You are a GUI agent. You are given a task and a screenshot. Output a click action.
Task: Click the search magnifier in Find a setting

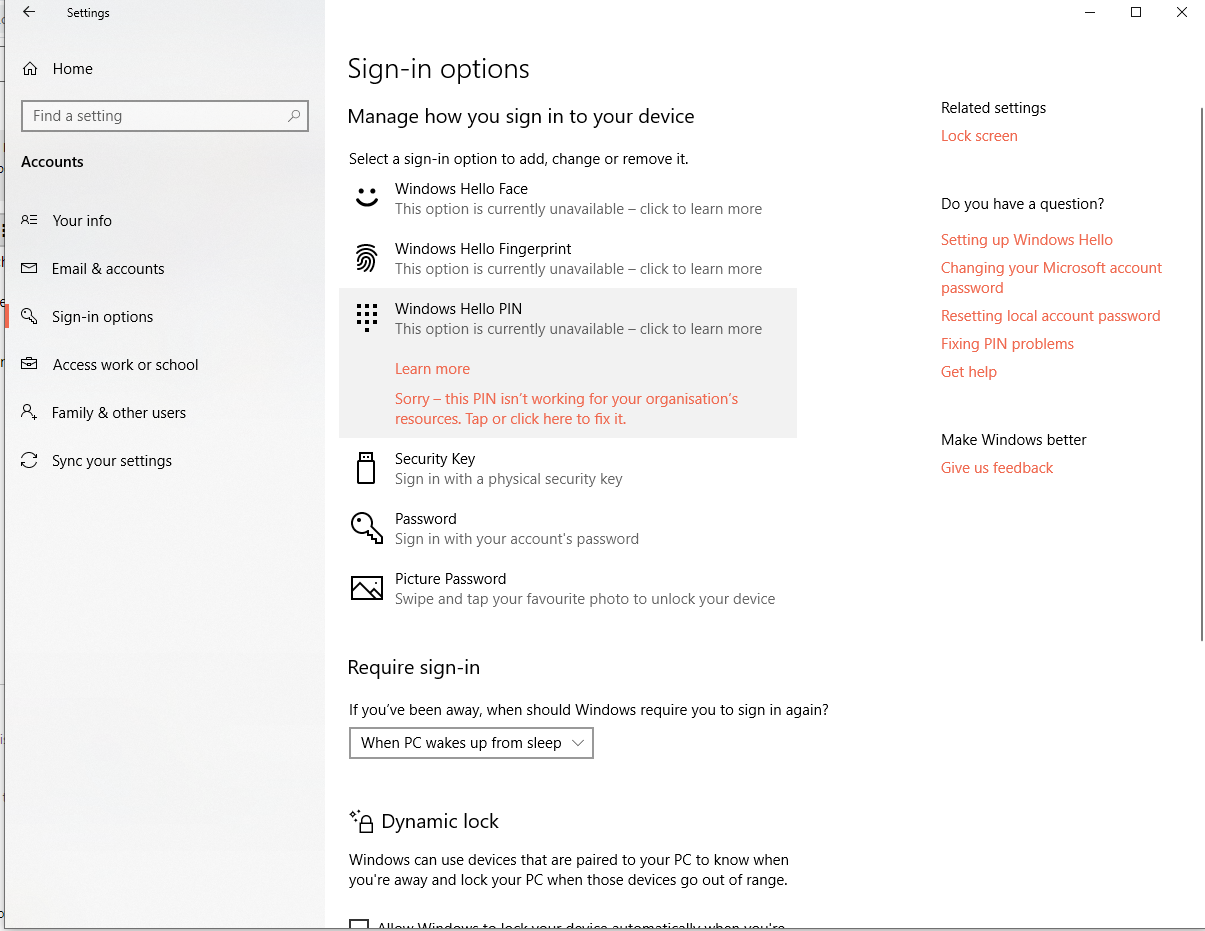294,116
